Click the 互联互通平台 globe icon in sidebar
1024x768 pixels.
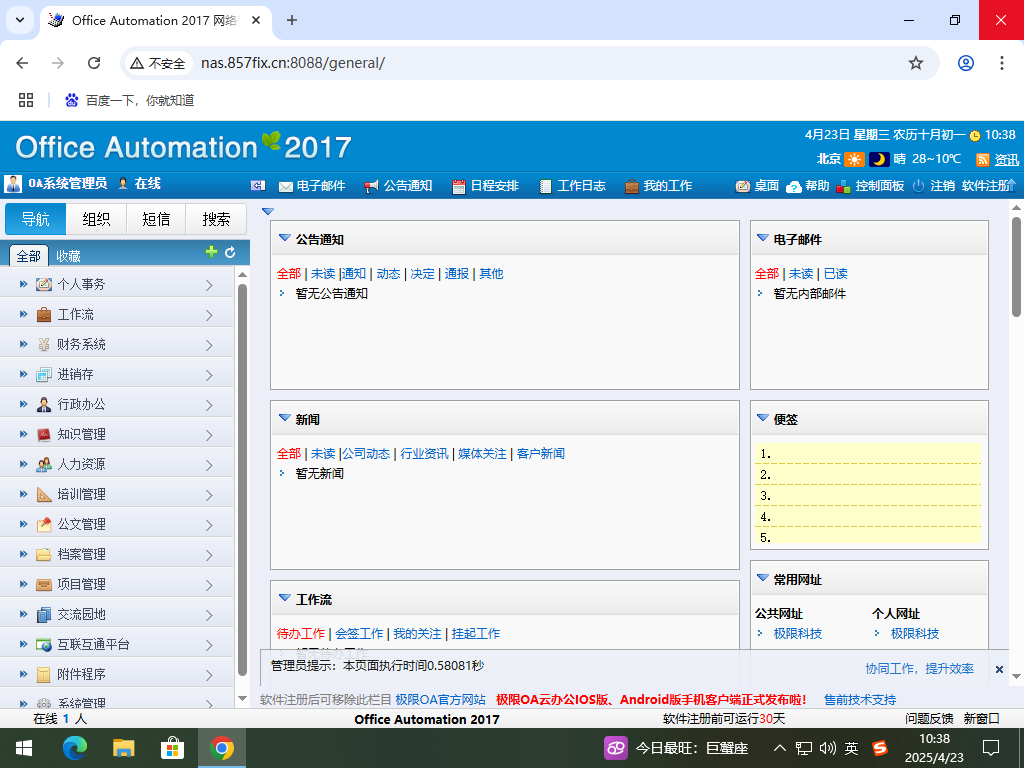point(44,645)
